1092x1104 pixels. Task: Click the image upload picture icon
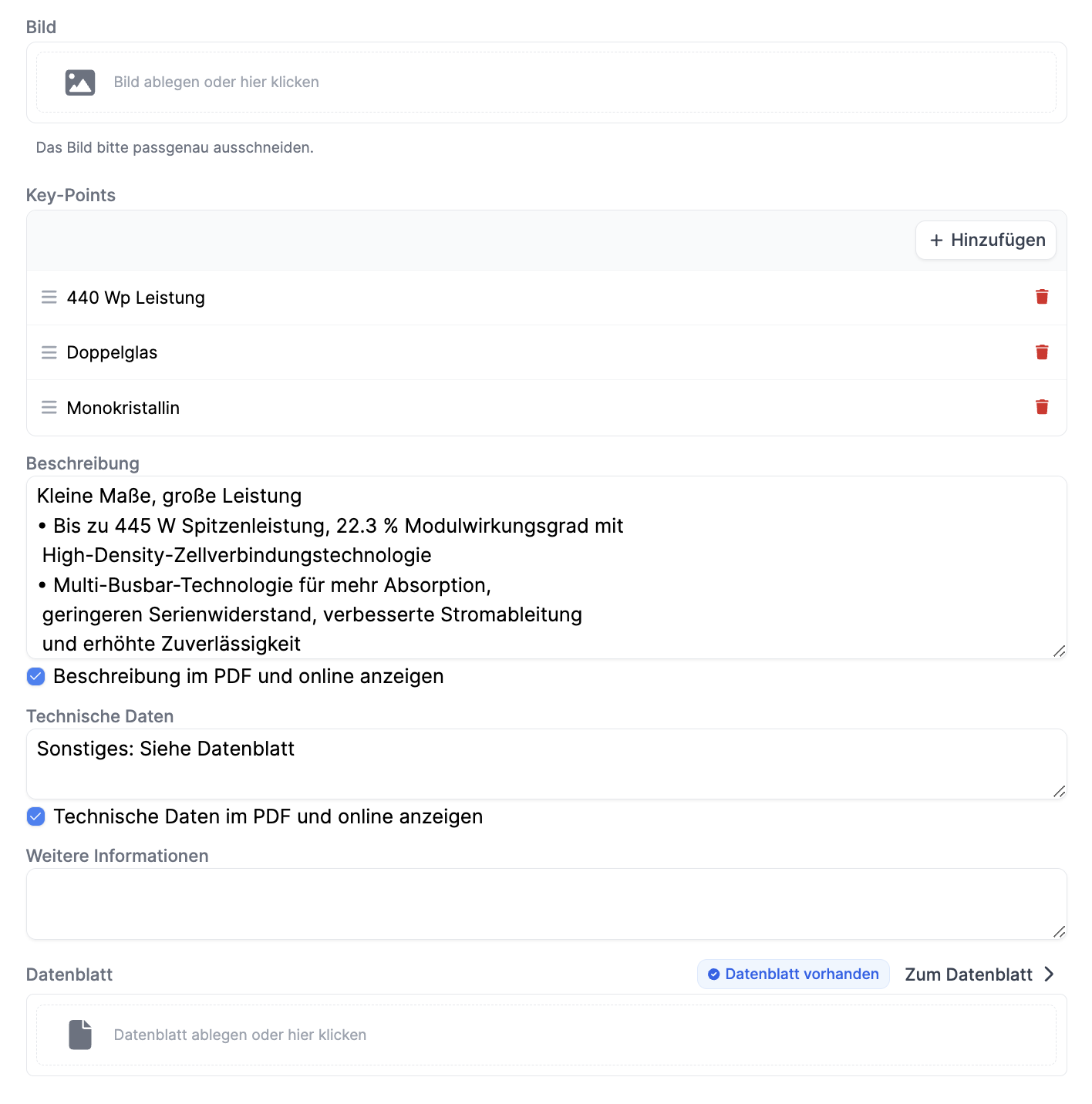tap(80, 82)
